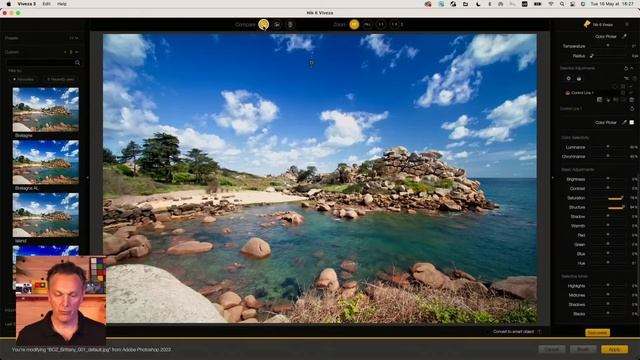
Task: Adjust the Blacks slider
Action: [x=608, y=313]
